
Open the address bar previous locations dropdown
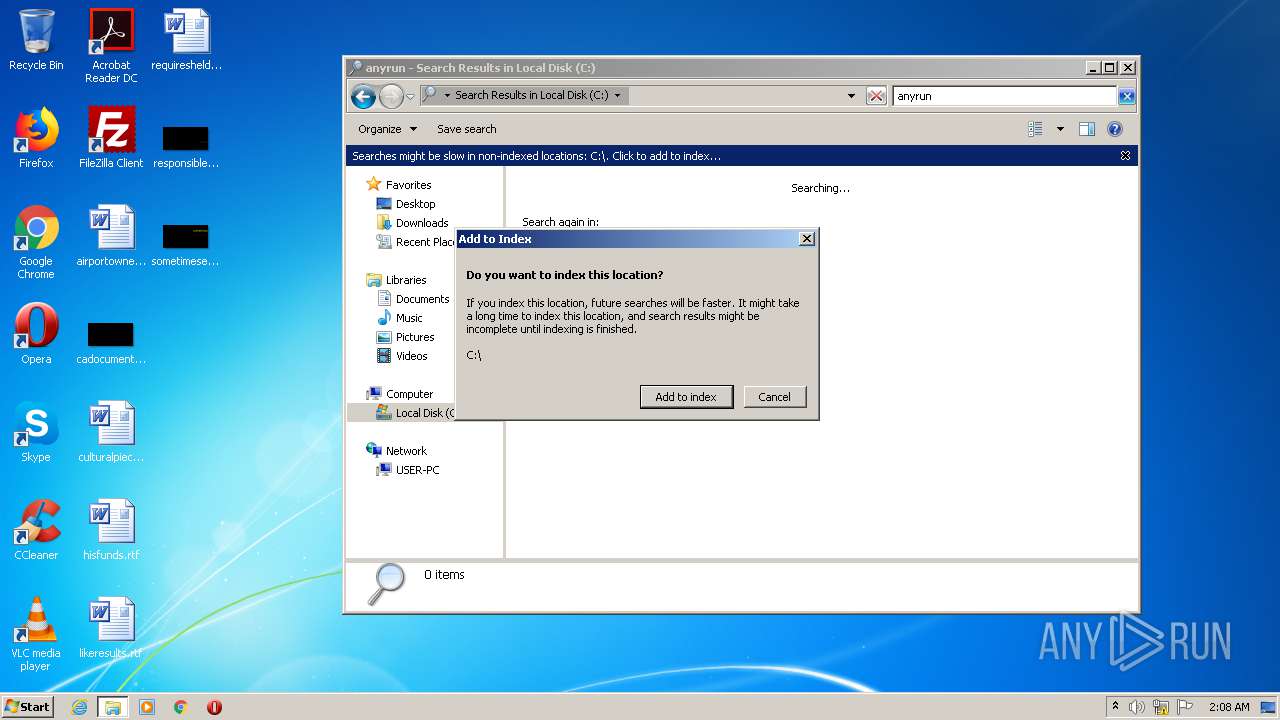tap(851, 96)
